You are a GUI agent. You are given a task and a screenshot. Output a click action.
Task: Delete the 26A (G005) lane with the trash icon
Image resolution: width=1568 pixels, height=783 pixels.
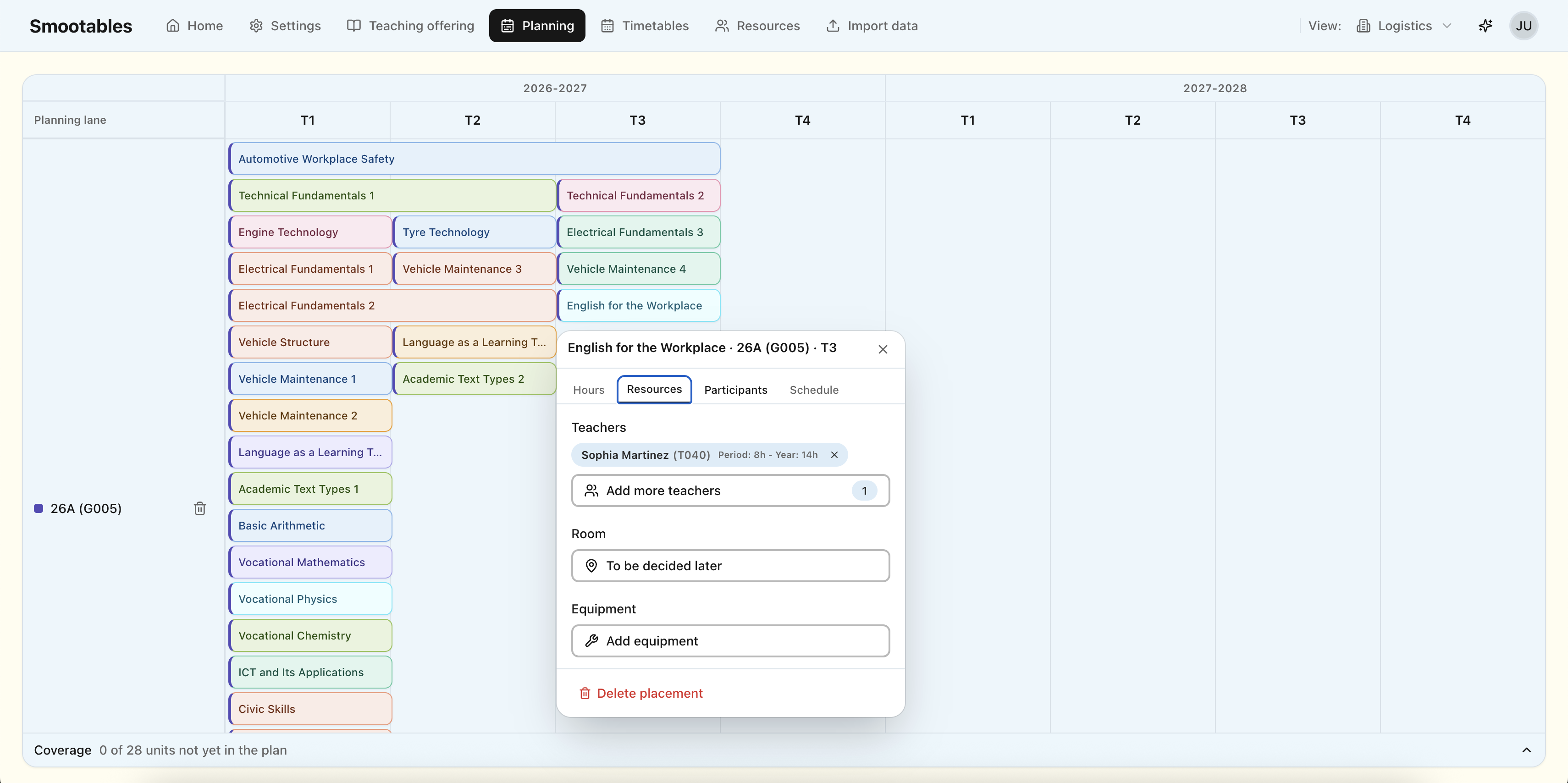(x=199, y=508)
